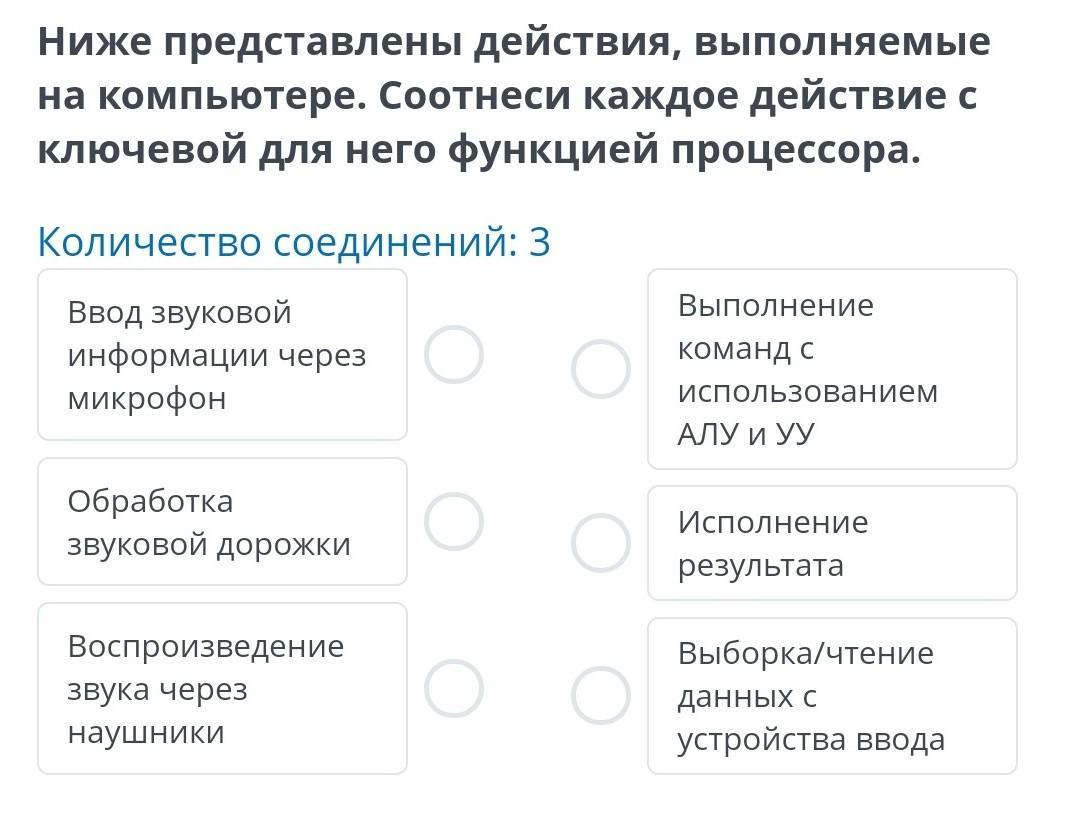Click the question heading text about processor functions

514,95
